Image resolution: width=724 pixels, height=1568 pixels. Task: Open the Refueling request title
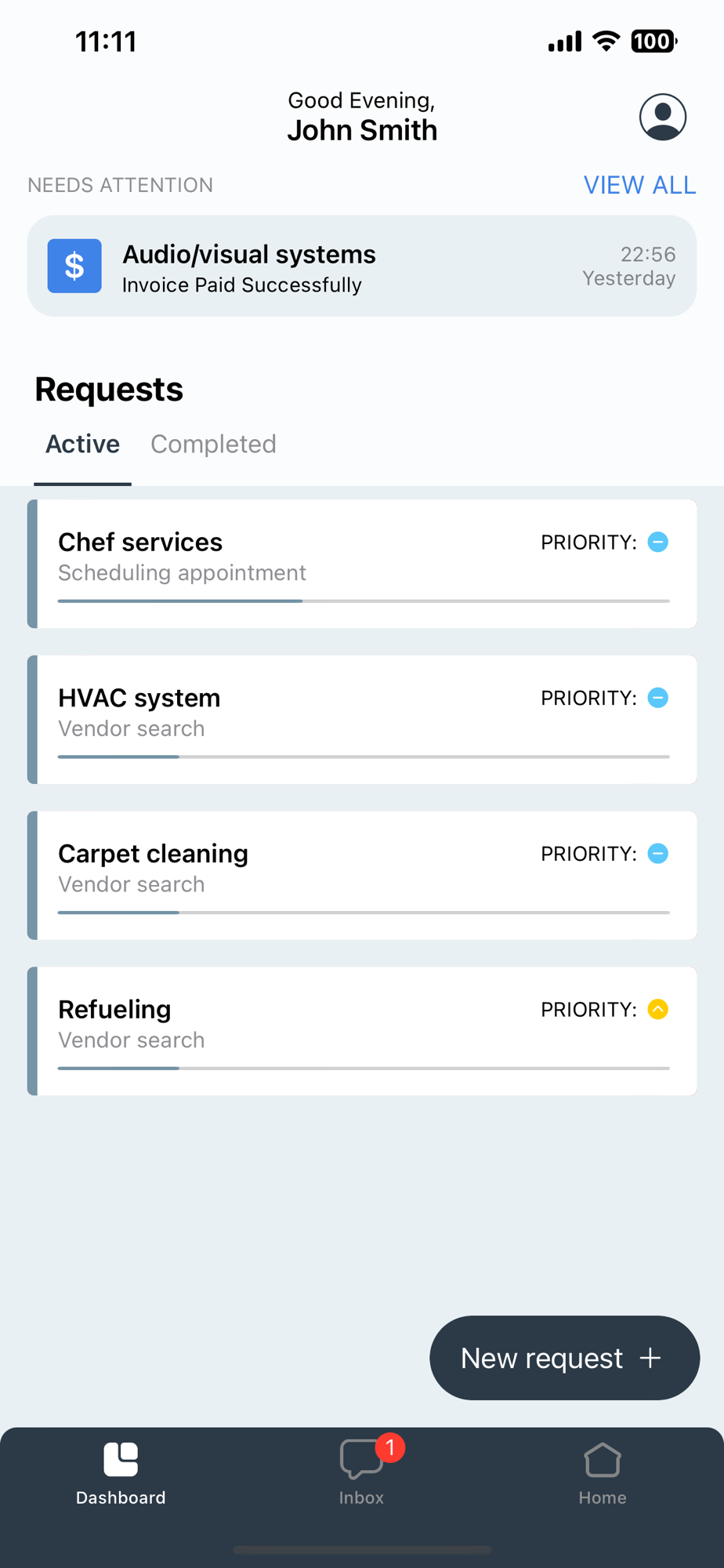coord(114,1010)
